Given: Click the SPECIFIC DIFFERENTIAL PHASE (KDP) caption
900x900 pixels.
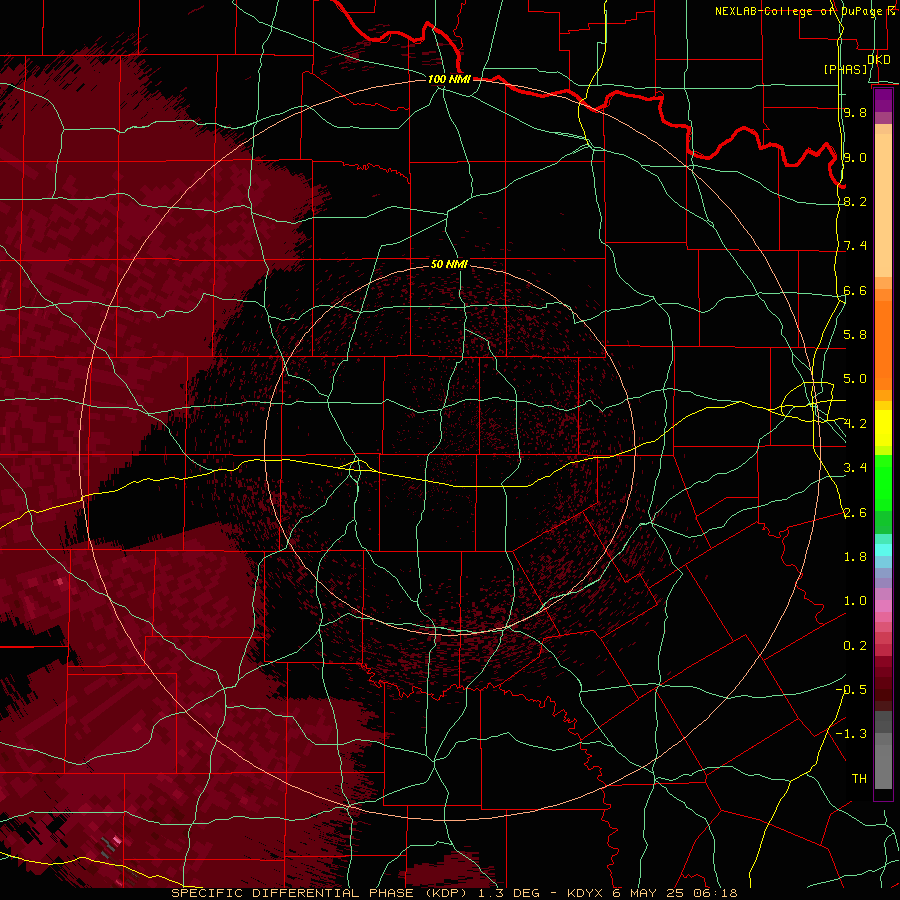Looking at the screenshot, I should [317, 893].
